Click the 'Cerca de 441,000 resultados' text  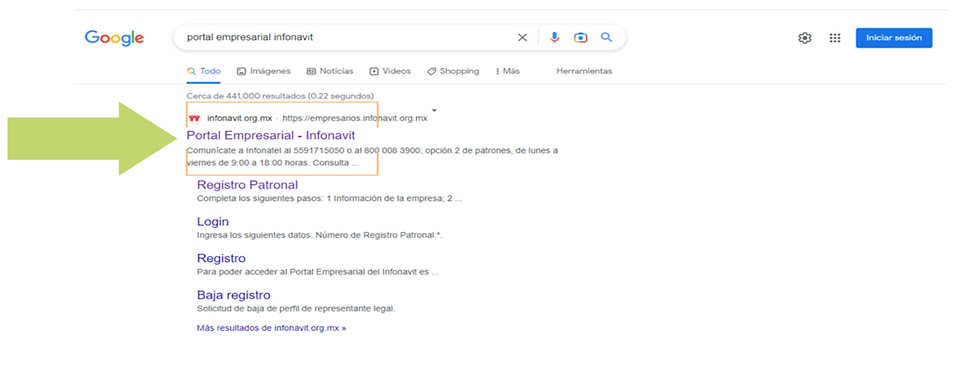click(281, 96)
